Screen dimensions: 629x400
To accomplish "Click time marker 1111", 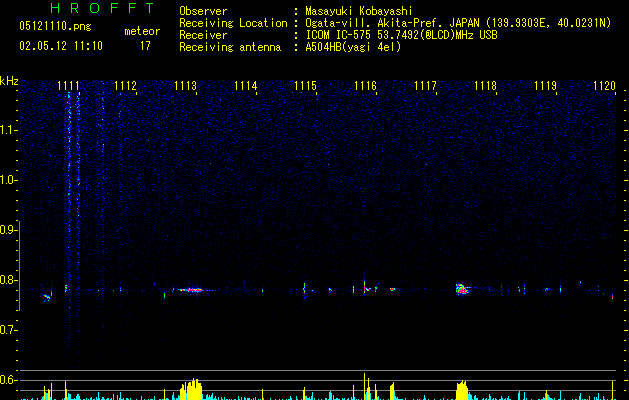I will tap(68, 86).
